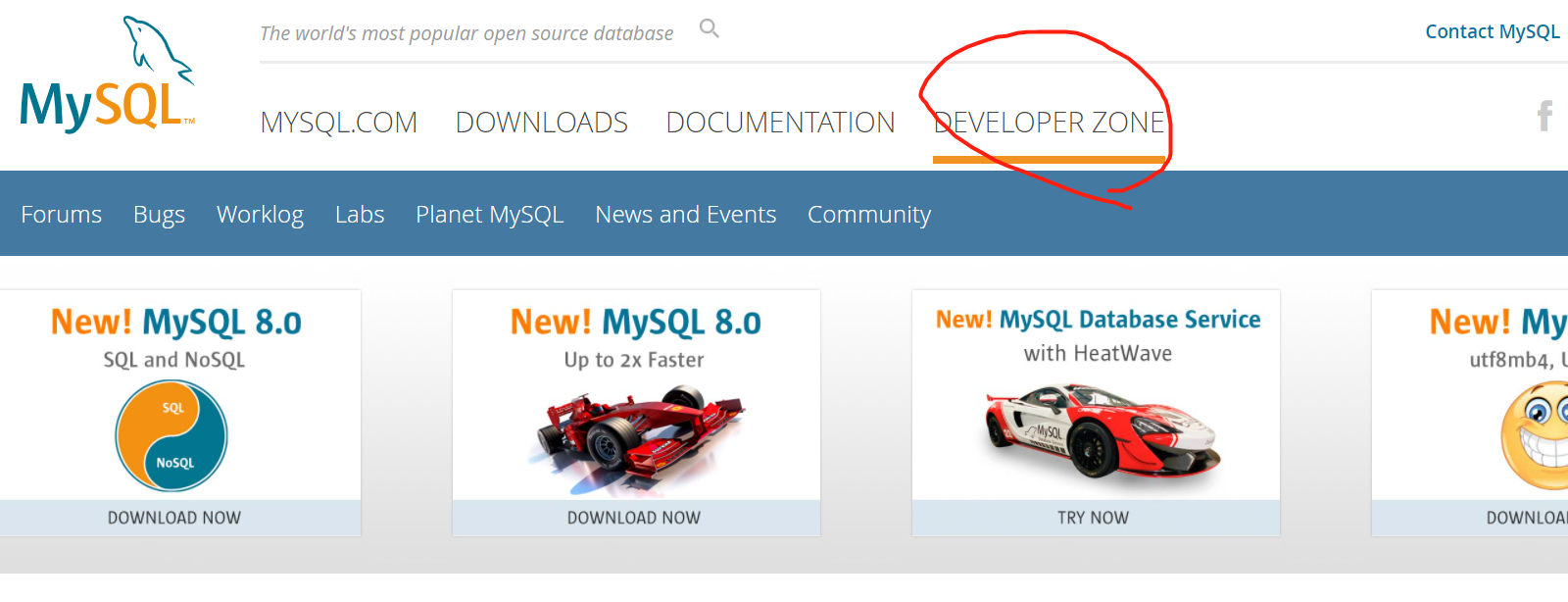Click DOWNLOAD NOW under SQL and NoSQL
This screenshot has height=602, width=1568.
coord(174,518)
